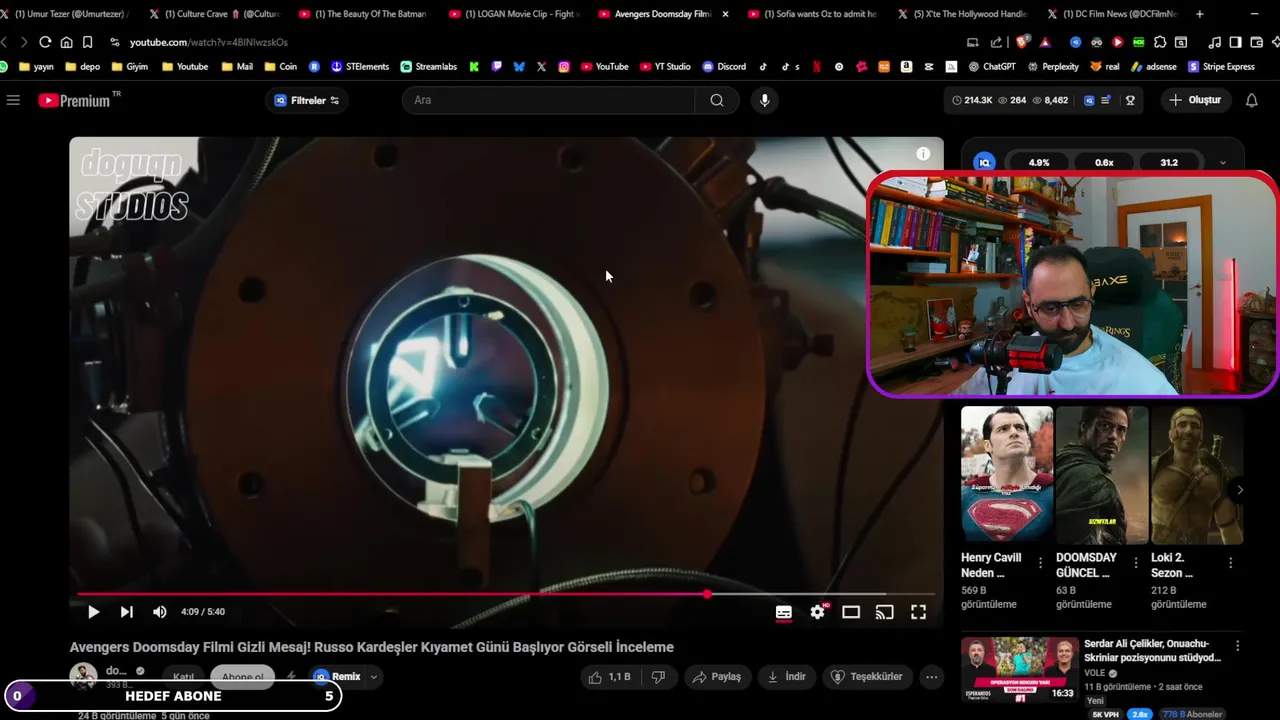1280x720 pixels.
Task: Open the Oluştur create menu
Action: click(x=1195, y=100)
